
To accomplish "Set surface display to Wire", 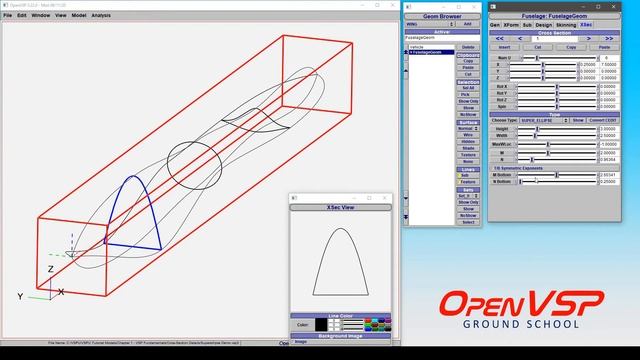I will coord(468,135).
